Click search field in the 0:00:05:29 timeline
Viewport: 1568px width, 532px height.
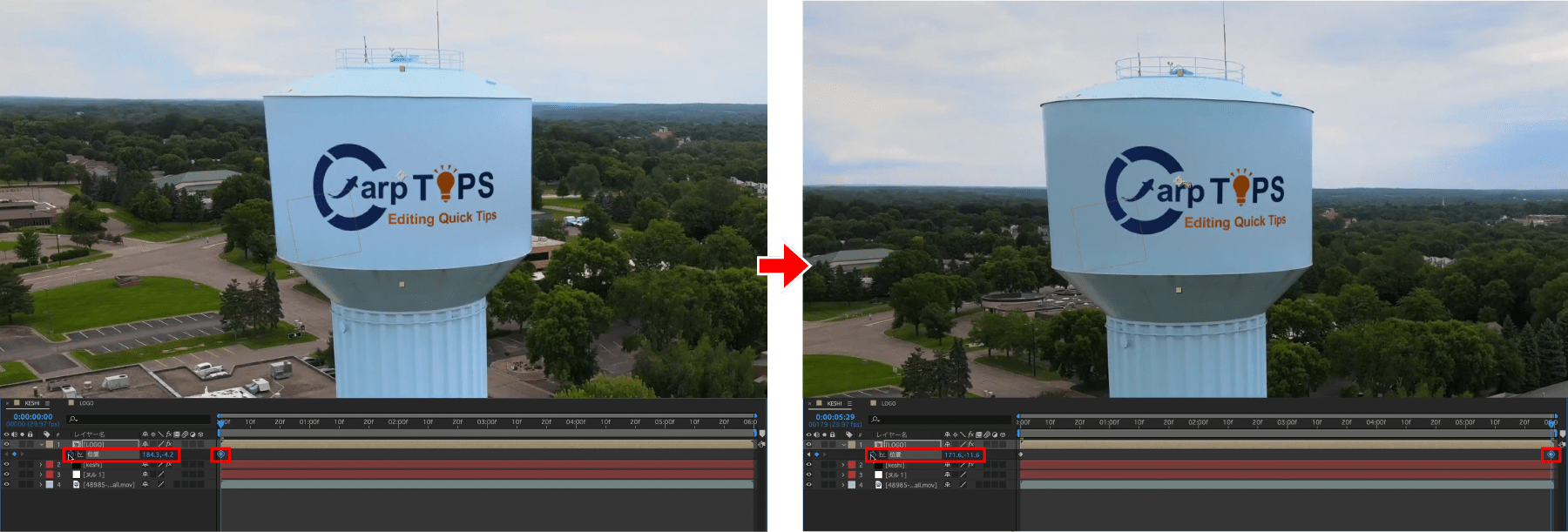click(940, 420)
